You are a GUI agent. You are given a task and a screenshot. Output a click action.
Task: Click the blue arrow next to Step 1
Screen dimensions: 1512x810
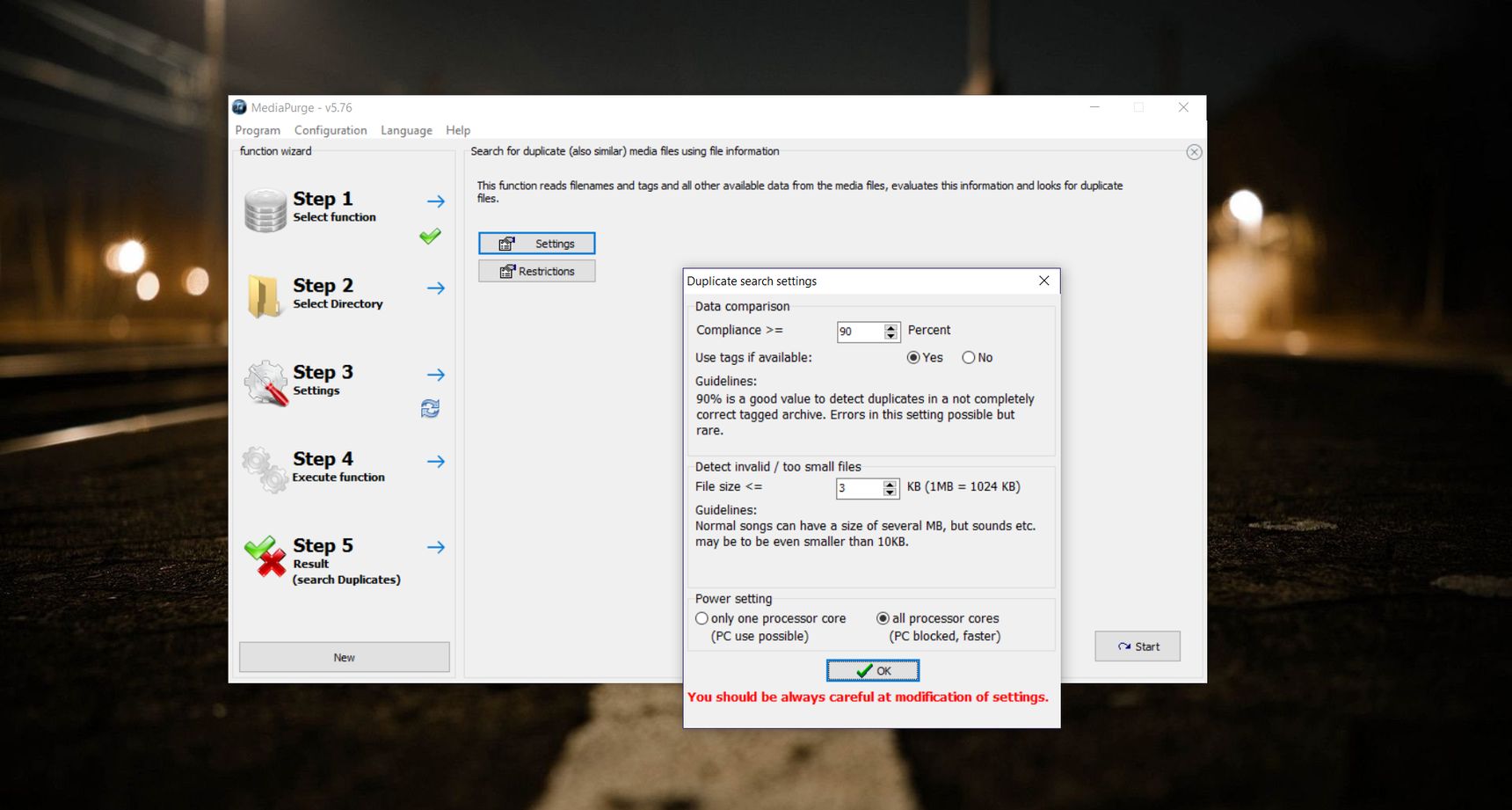pos(436,201)
